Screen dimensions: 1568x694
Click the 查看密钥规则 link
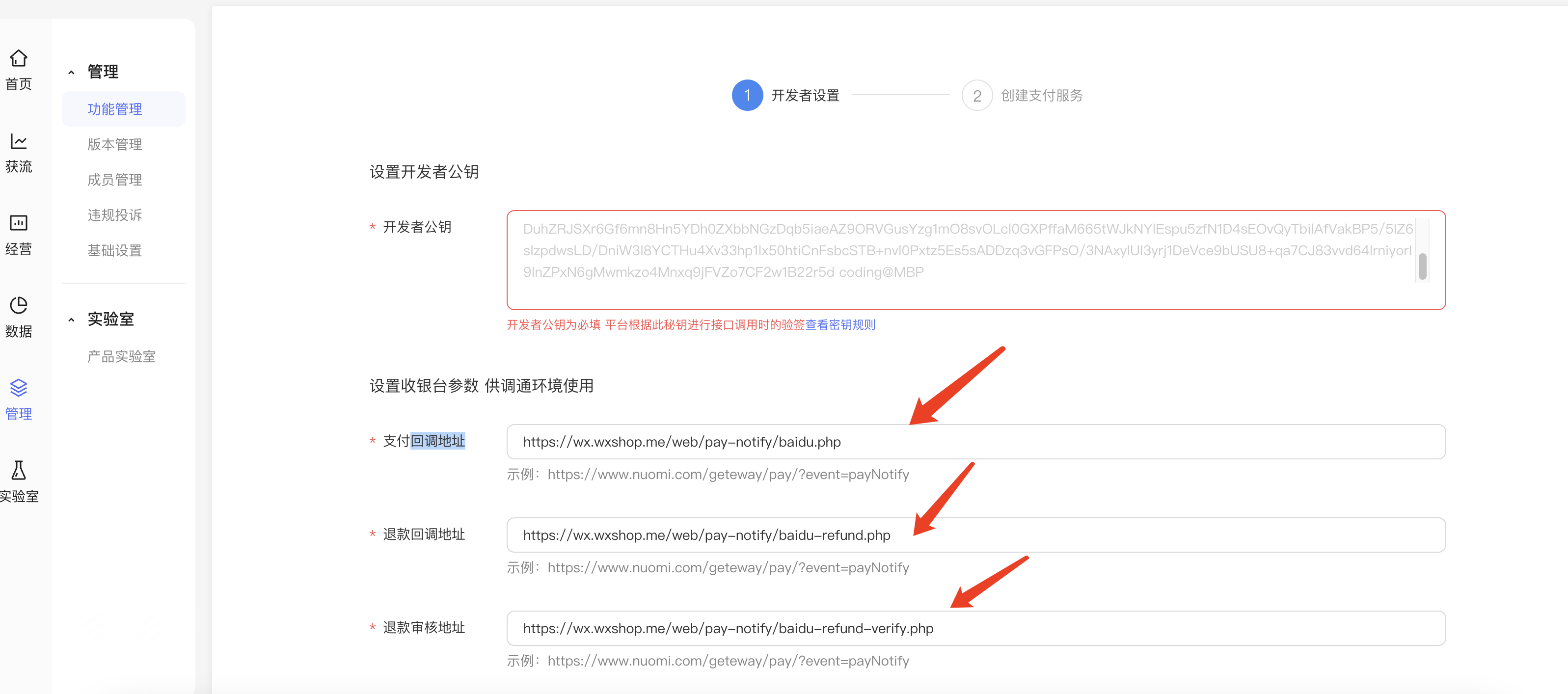coord(840,324)
